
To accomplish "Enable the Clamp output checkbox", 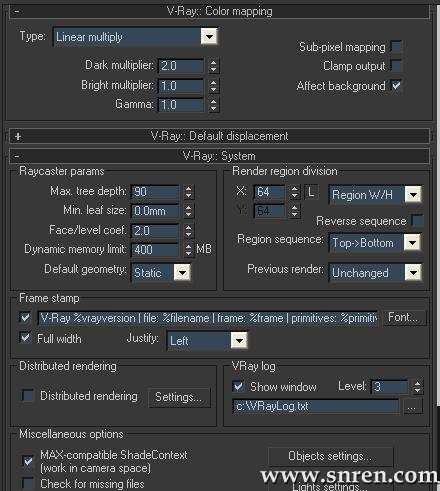I will pos(396,66).
